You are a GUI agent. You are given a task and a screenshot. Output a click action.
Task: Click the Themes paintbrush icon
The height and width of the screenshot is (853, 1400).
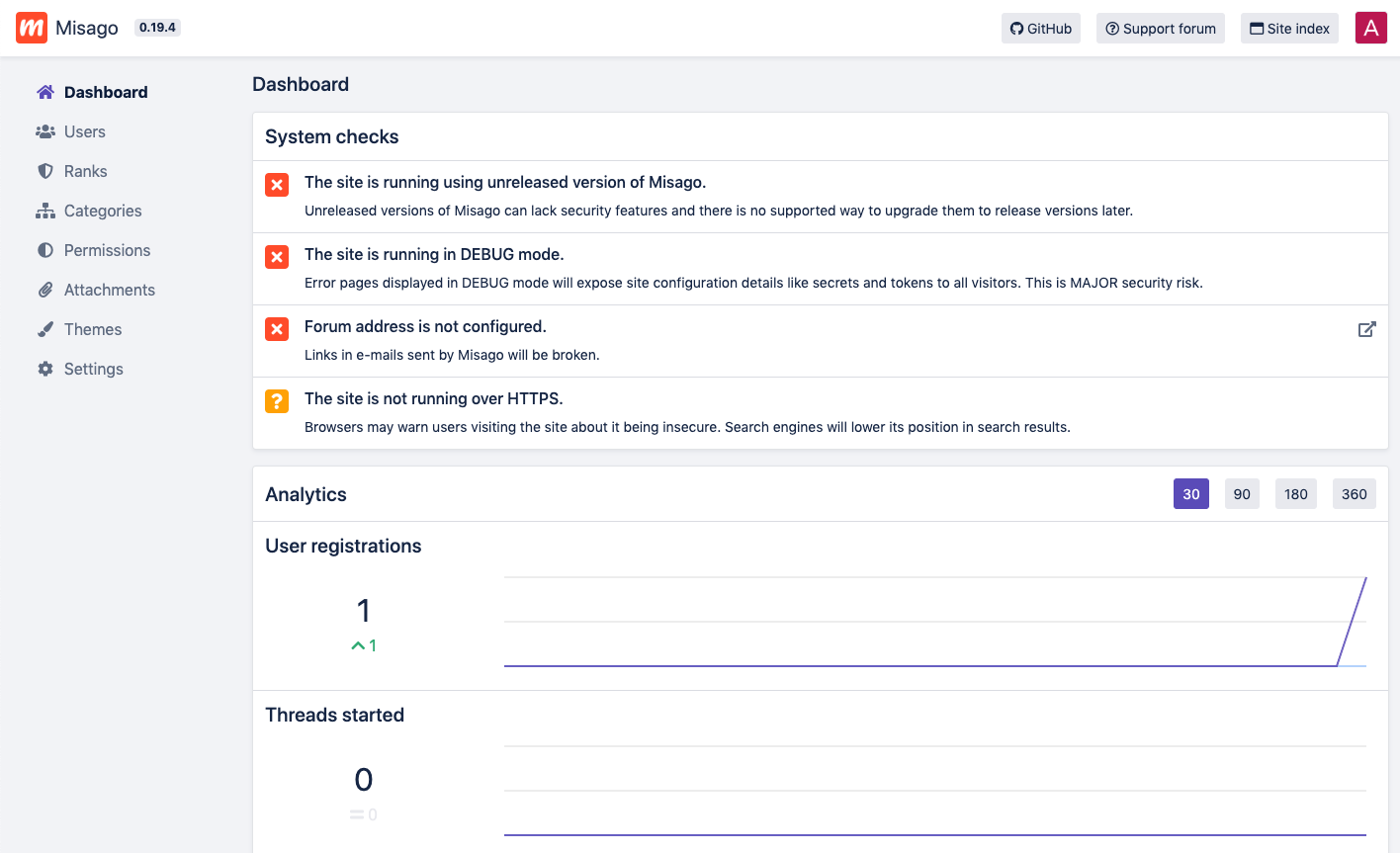(45, 329)
